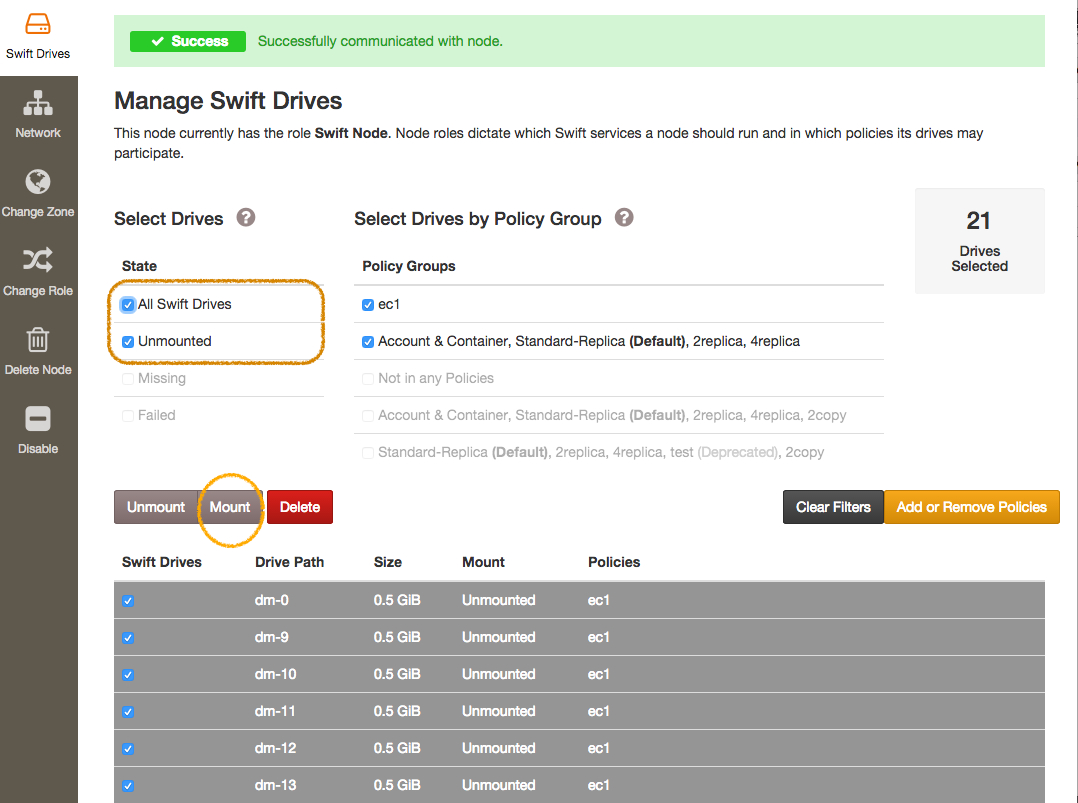Toggle the Missing state checkbox
1078x803 pixels.
(128, 379)
